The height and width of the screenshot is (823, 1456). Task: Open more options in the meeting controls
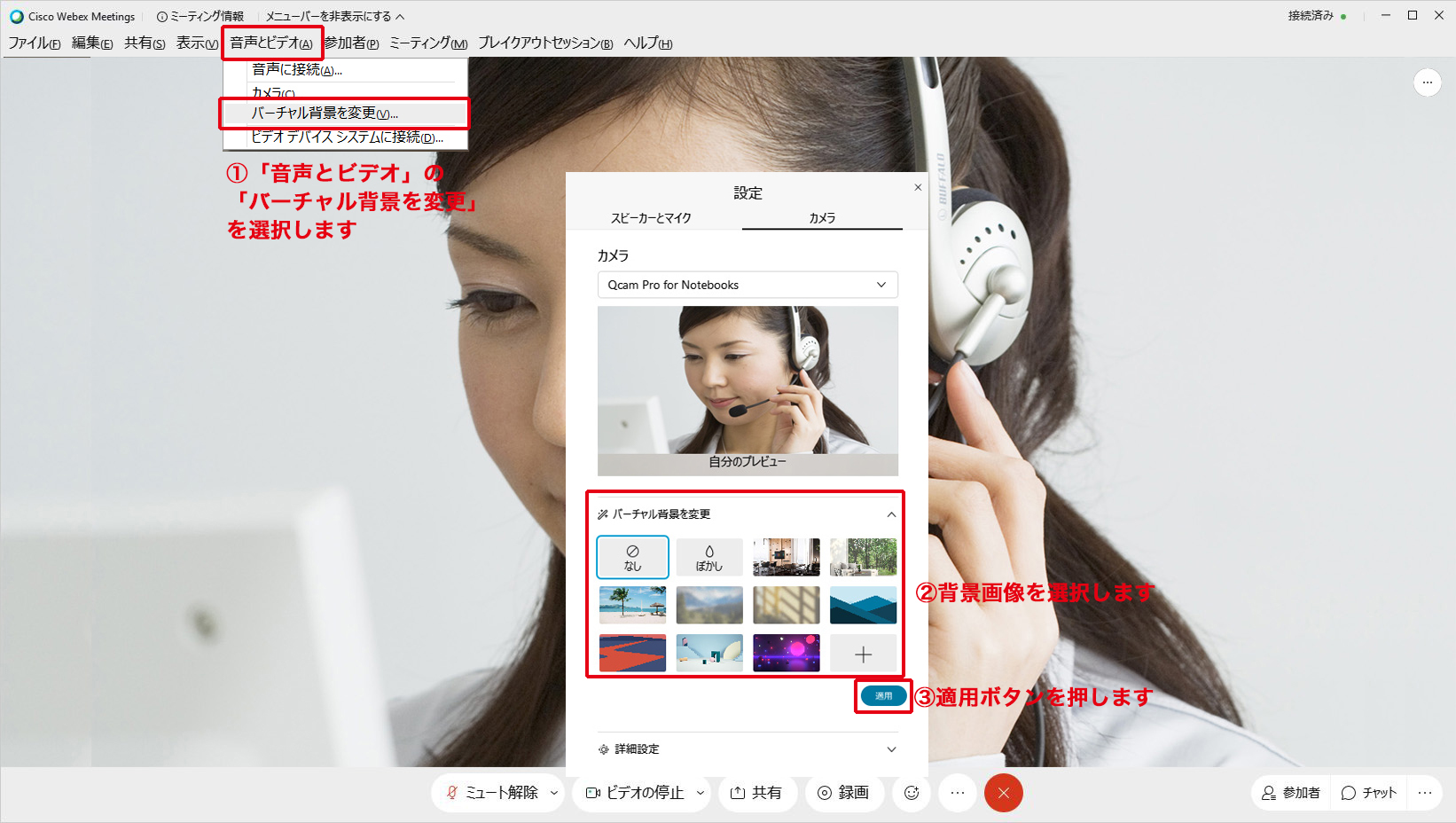point(958,793)
